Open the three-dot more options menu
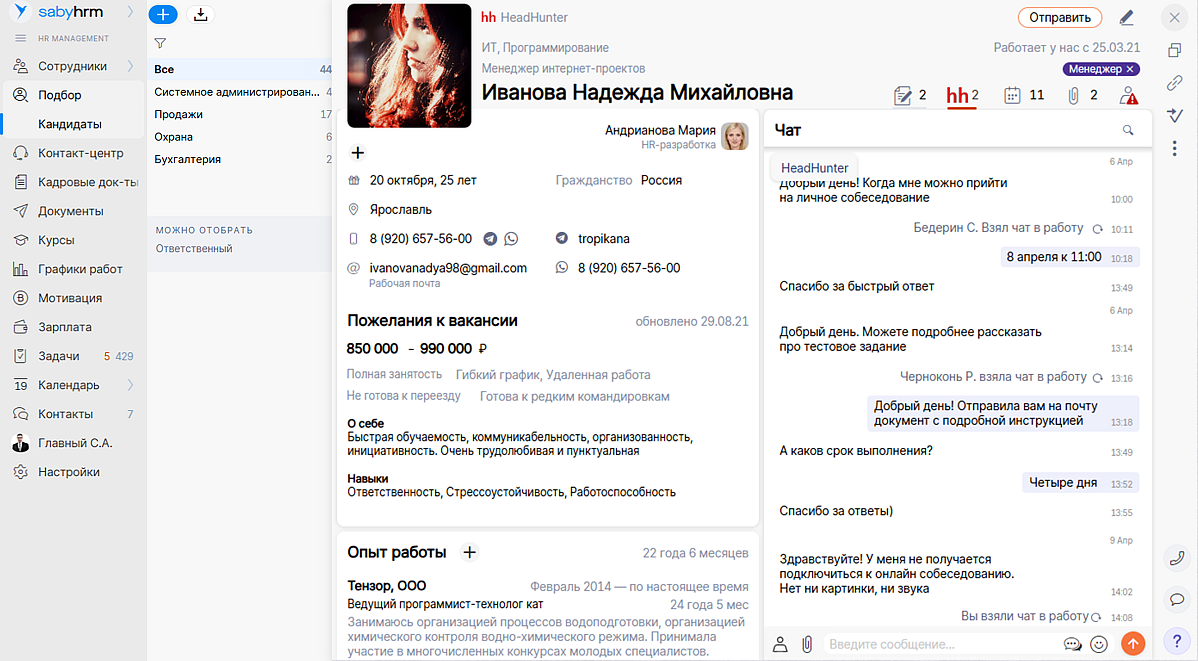This screenshot has width=1198, height=661. (x=1176, y=148)
